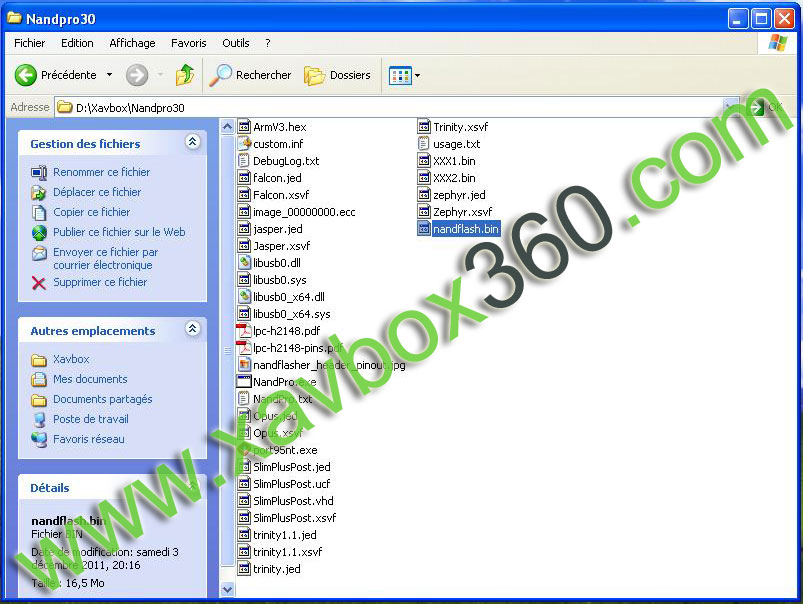This screenshot has width=803, height=604.
Task: Select the libusb0_x64.sys file icon
Action: click(244, 314)
